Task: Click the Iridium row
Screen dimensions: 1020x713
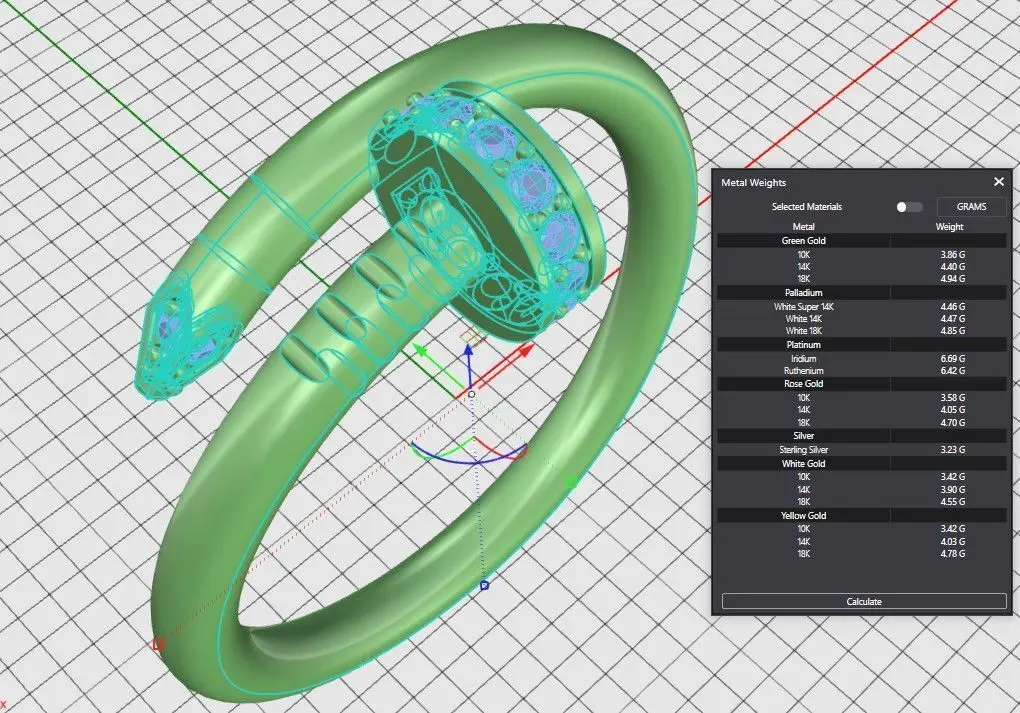Action: [x=862, y=358]
